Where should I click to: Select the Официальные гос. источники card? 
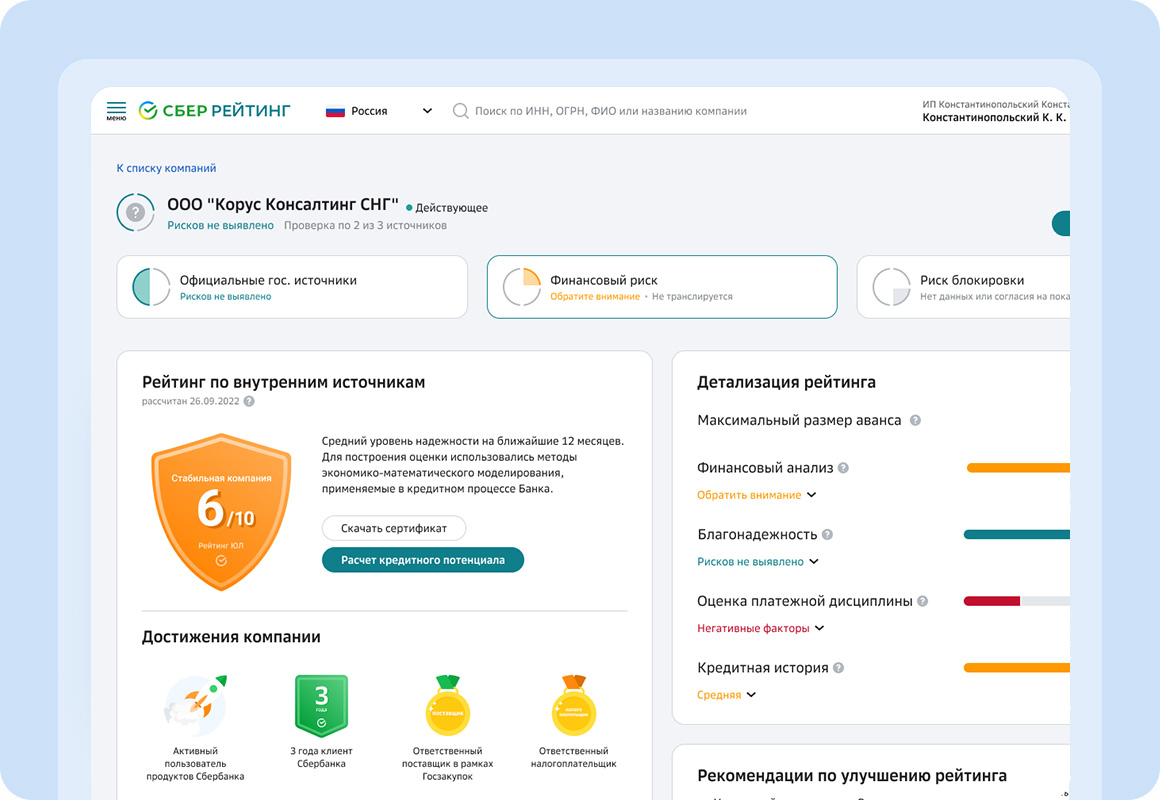click(x=292, y=287)
